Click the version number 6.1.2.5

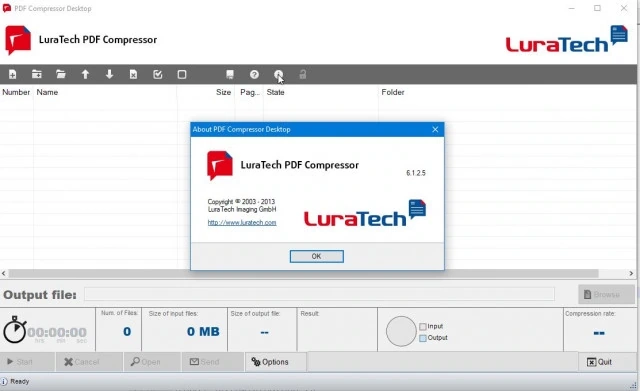click(416, 173)
